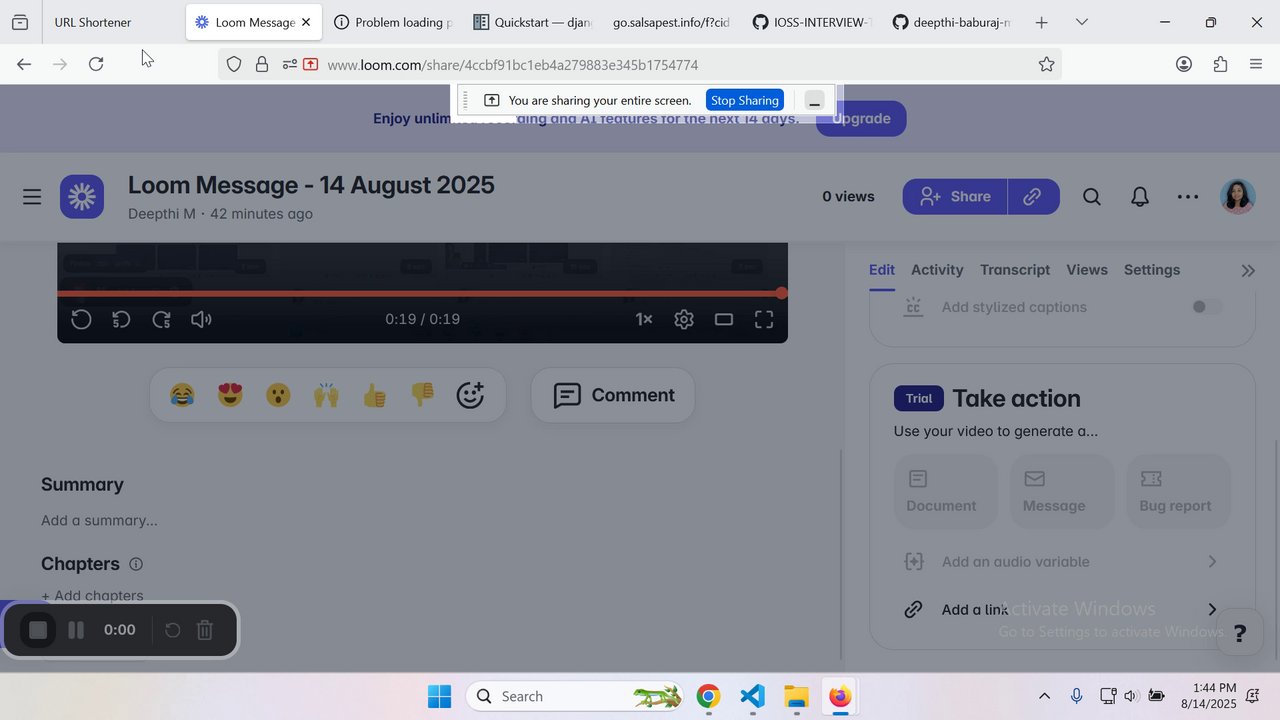Open Loom search magnifier
1280x720 pixels.
point(1092,197)
